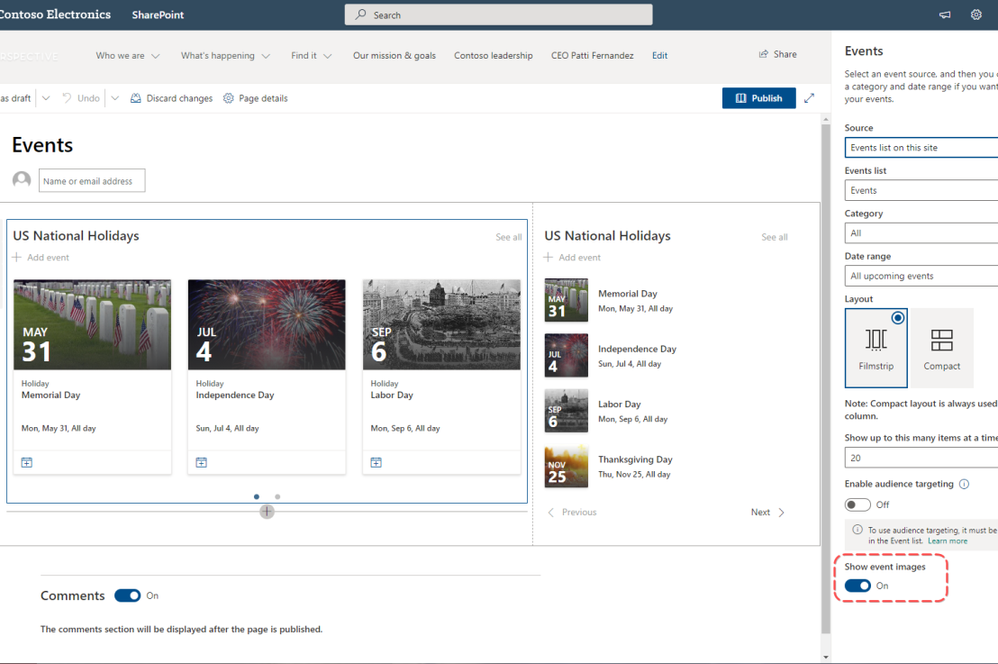Click the megaphone notification icon

coord(945,15)
